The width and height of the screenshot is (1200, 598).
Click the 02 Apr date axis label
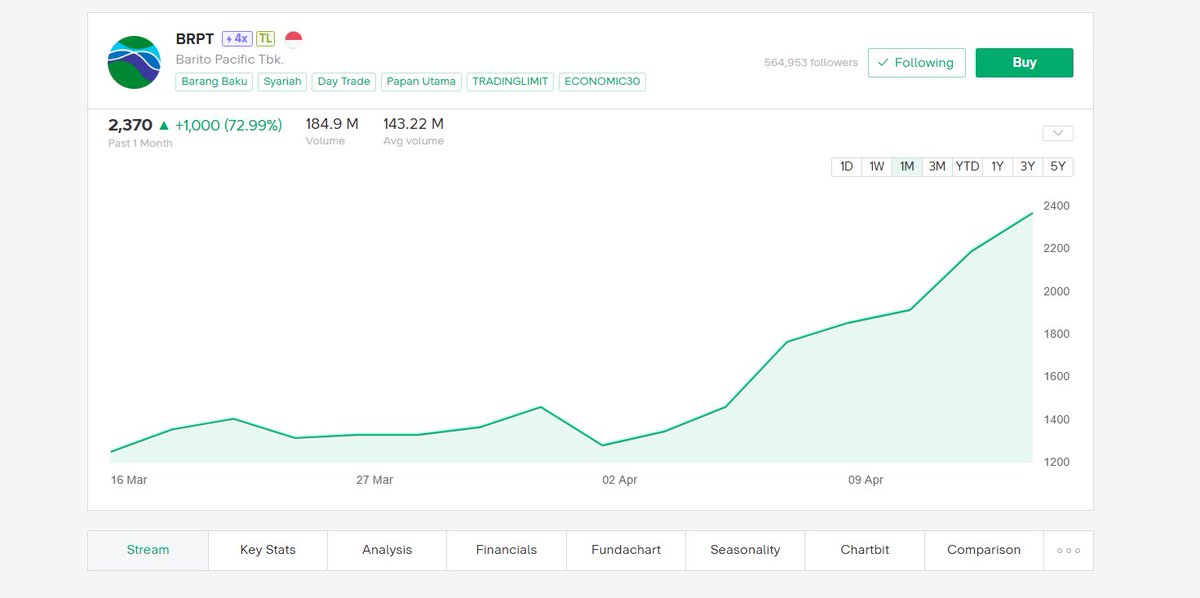[x=620, y=480]
